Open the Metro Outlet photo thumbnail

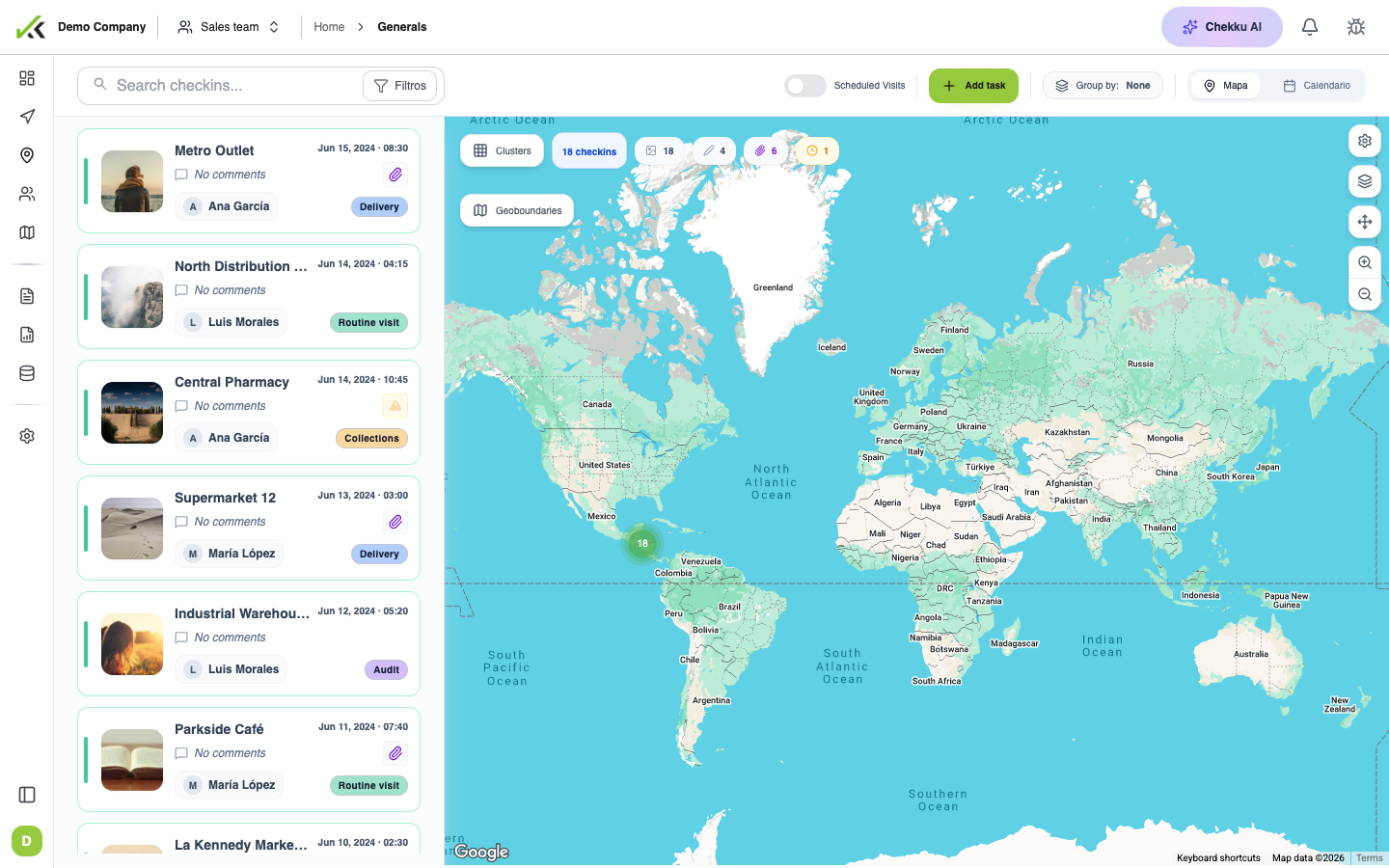[132, 181]
